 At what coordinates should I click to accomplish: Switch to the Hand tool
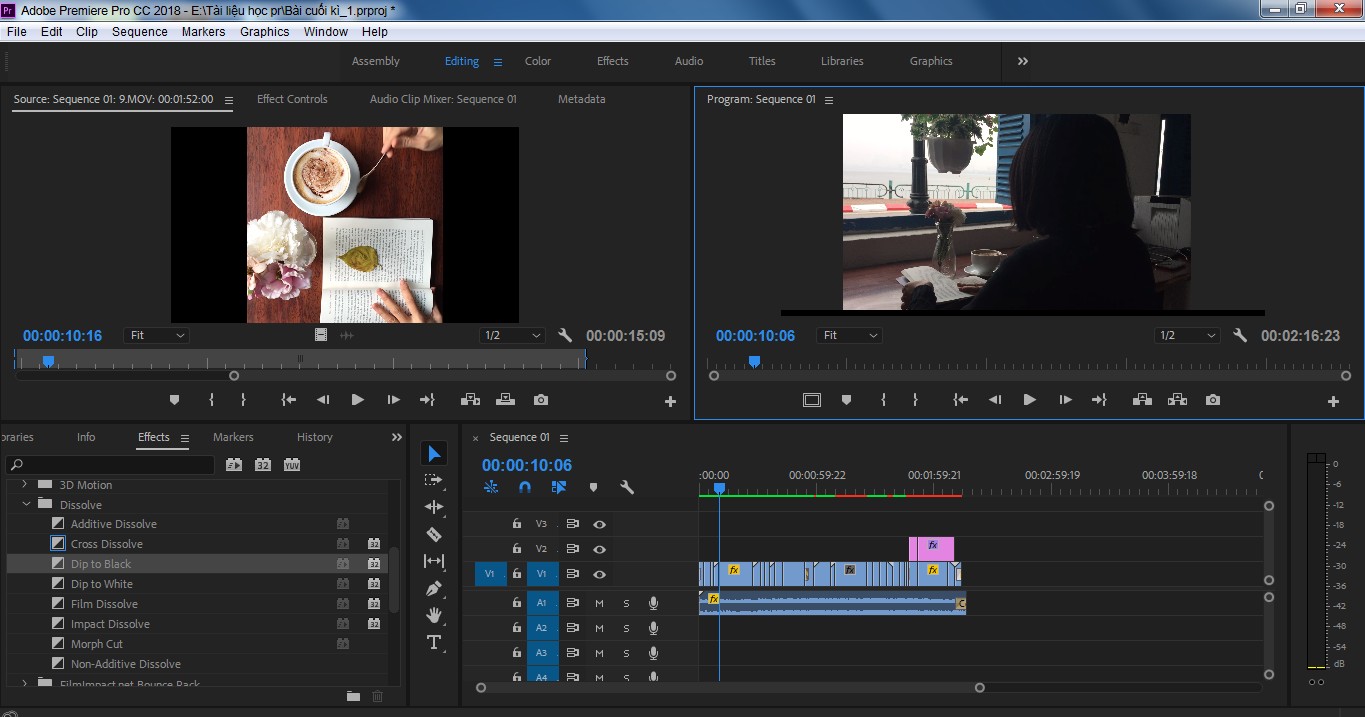(x=434, y=615)
